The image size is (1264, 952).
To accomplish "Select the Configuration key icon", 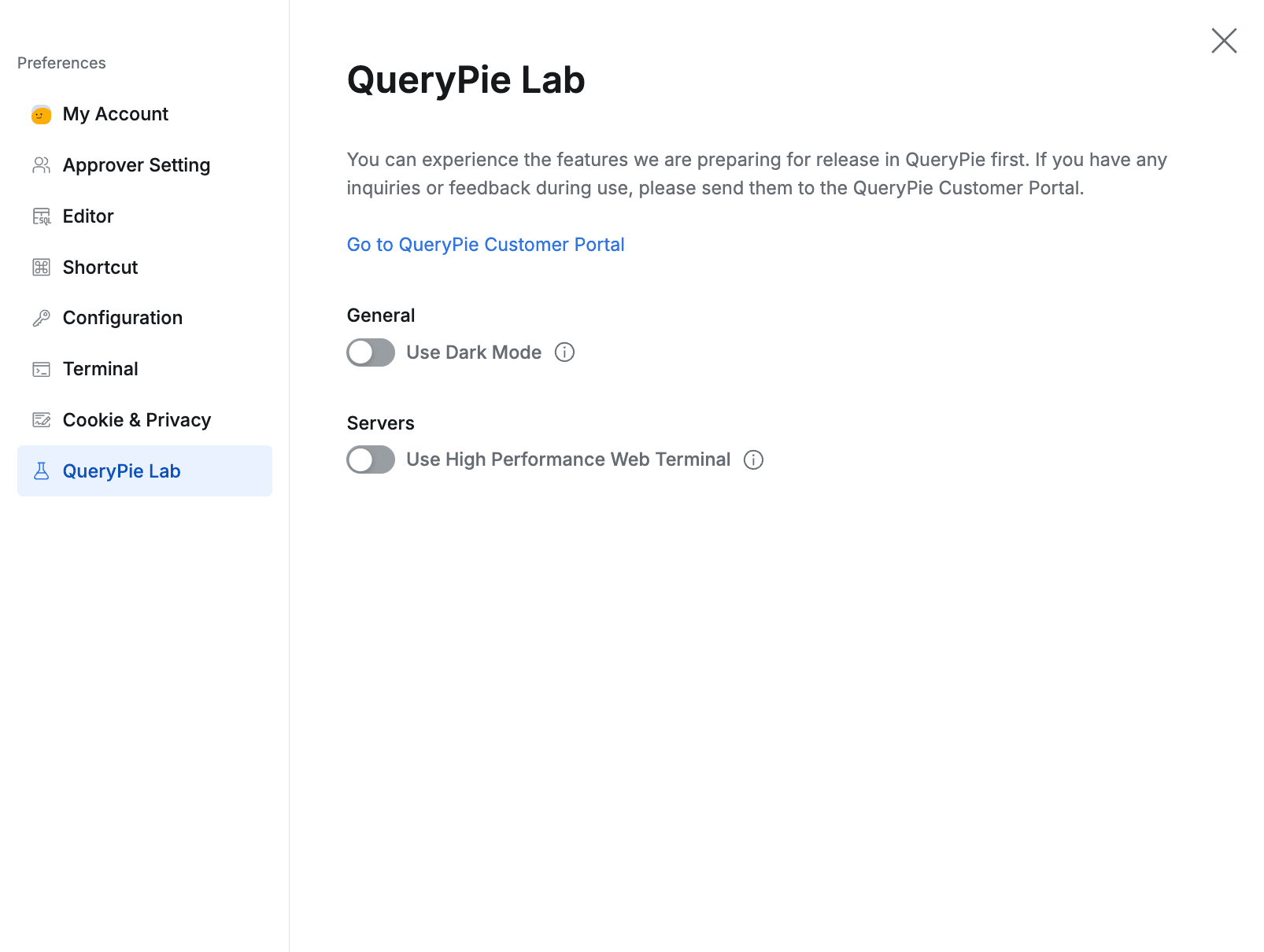I will point(41,317).
